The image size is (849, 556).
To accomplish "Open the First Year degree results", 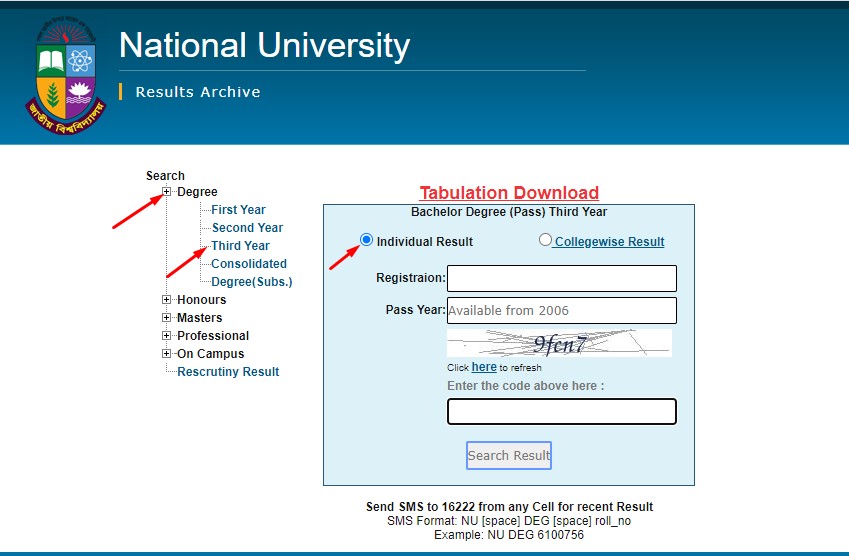I will (238, 210).
